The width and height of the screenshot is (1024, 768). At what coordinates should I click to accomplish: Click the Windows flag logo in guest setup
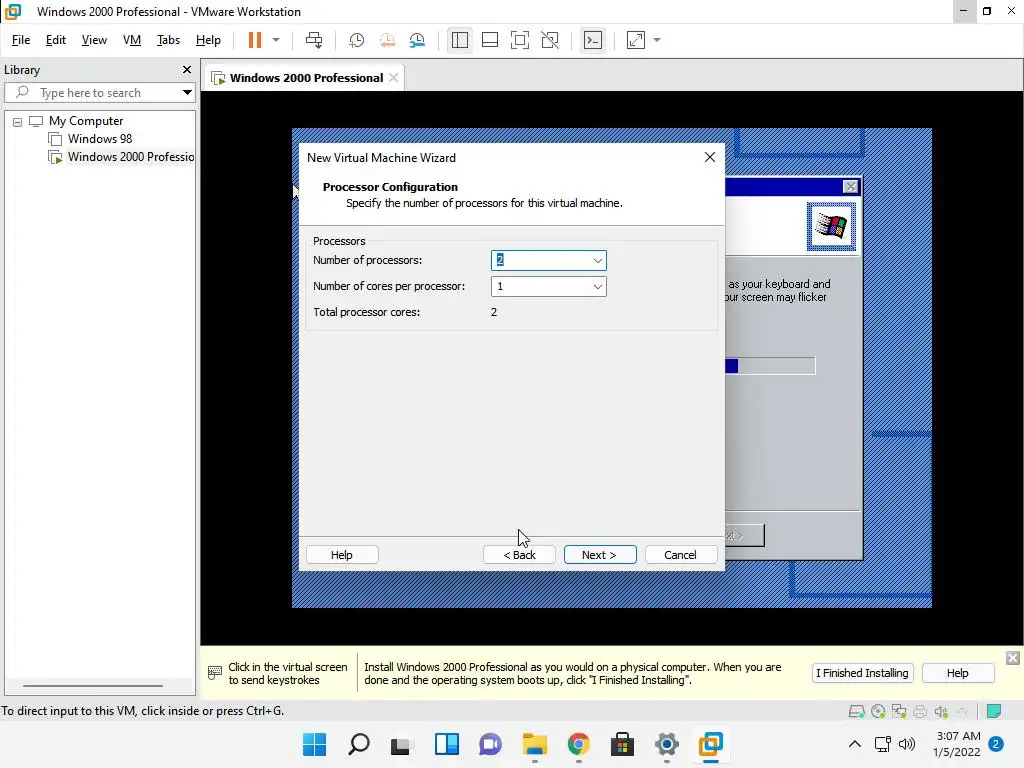click(x=831, y=227)
